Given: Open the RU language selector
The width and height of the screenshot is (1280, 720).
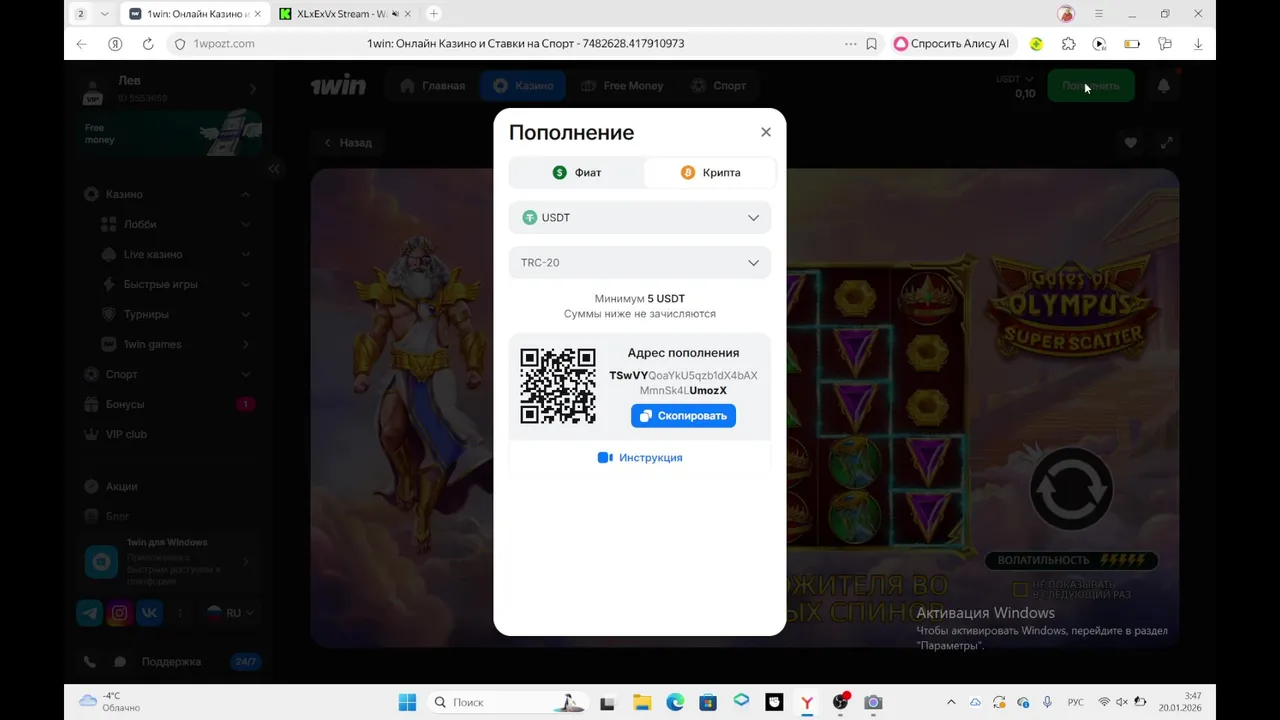Looking at the screenshot, I should (230, 613).
